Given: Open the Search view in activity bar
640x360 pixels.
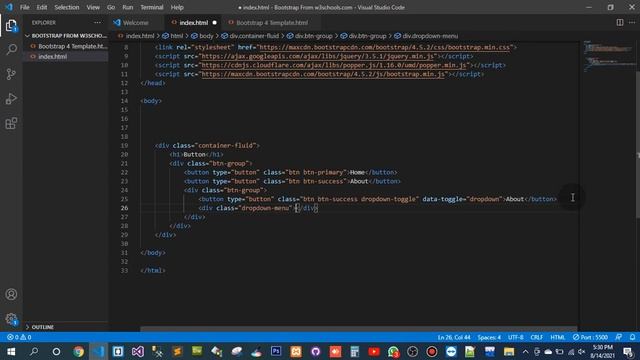Looking at the screenshot, I should 11,50.
